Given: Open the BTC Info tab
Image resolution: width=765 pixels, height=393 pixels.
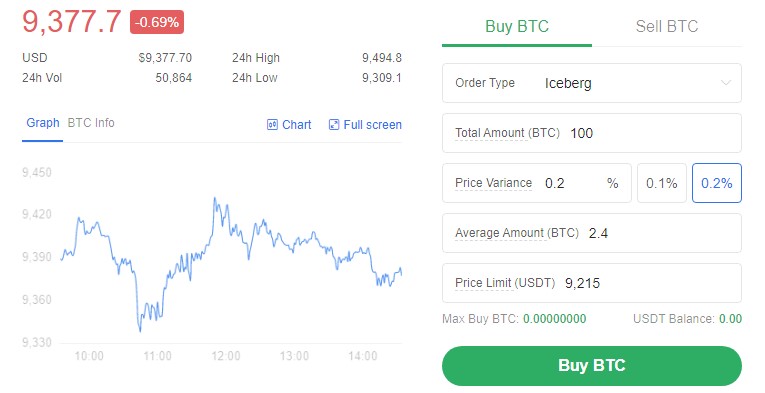Looking at the screenshot, I should point(91,123).
